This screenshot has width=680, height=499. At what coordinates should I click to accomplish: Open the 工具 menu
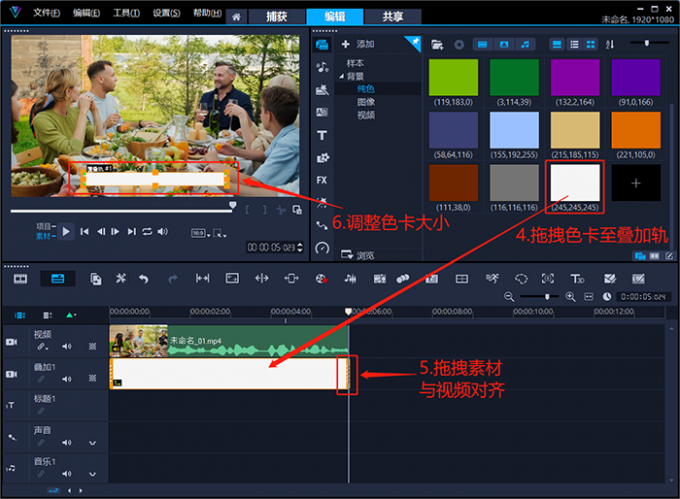[x=126, y=13]
